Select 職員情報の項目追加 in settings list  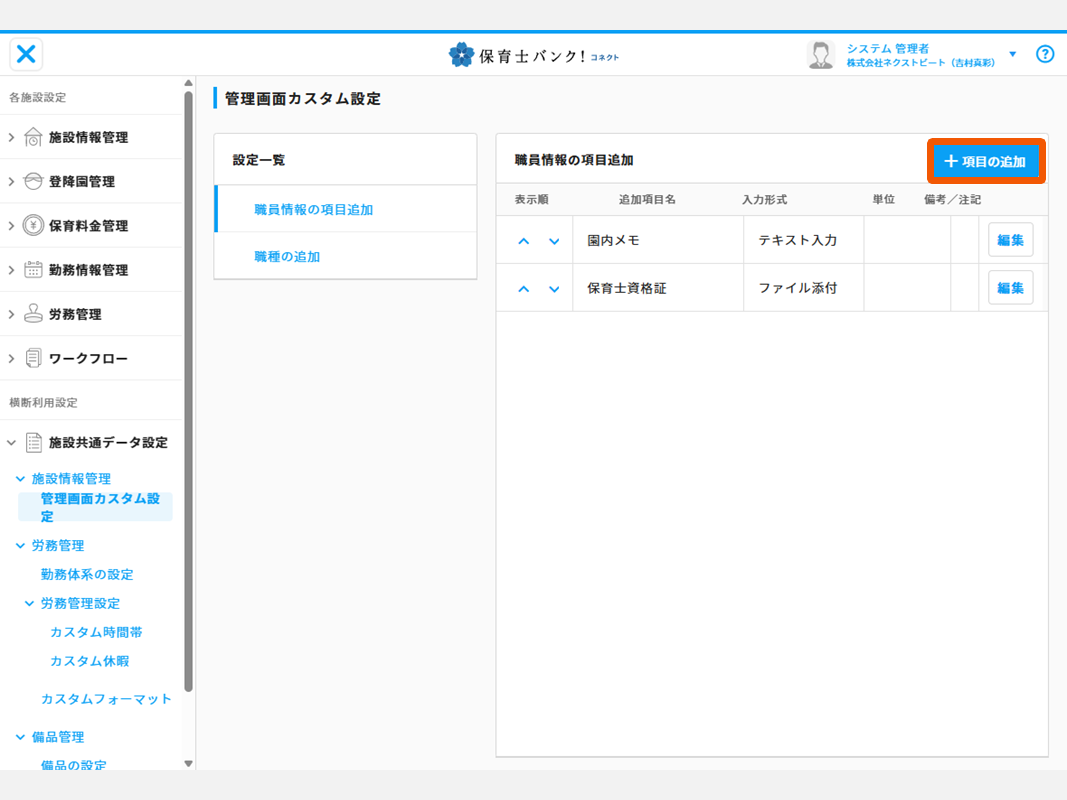(313, 210)
